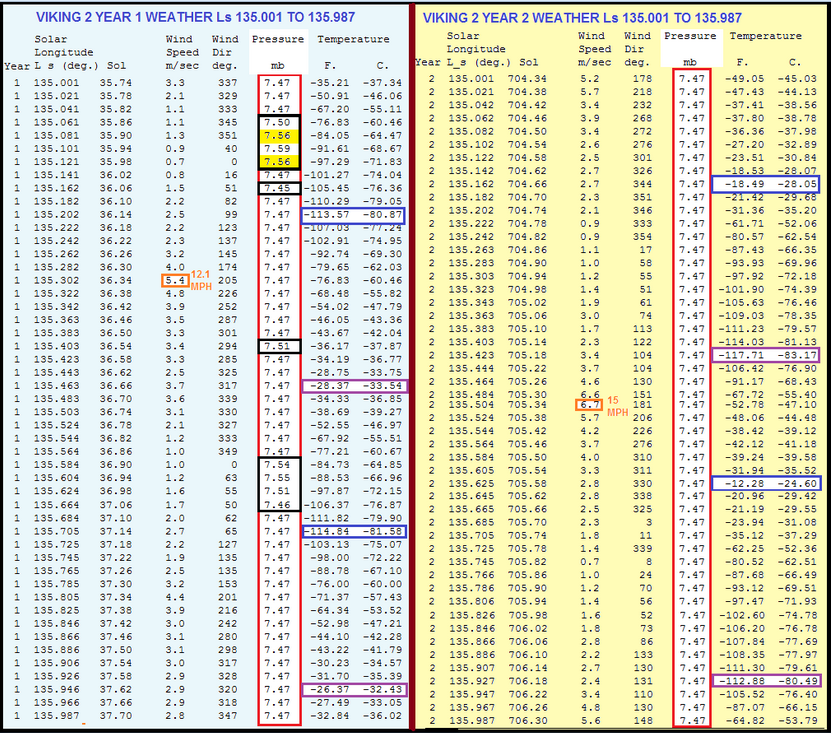Image resolution: width=831 pixels, height=733 pixels.
Task: Select Sol value 35.74
Action: tap(116, 83)
